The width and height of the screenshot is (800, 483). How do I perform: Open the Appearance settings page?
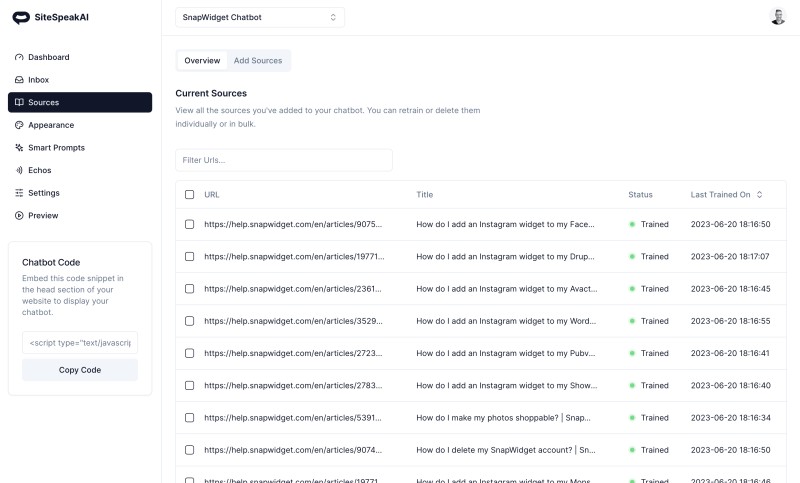pyautogui.click(x=51, y=125)
